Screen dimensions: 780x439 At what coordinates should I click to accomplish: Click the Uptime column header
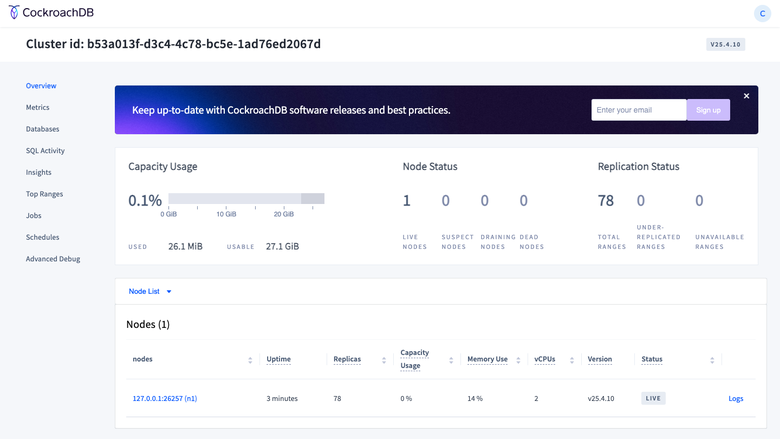(278, 359)
